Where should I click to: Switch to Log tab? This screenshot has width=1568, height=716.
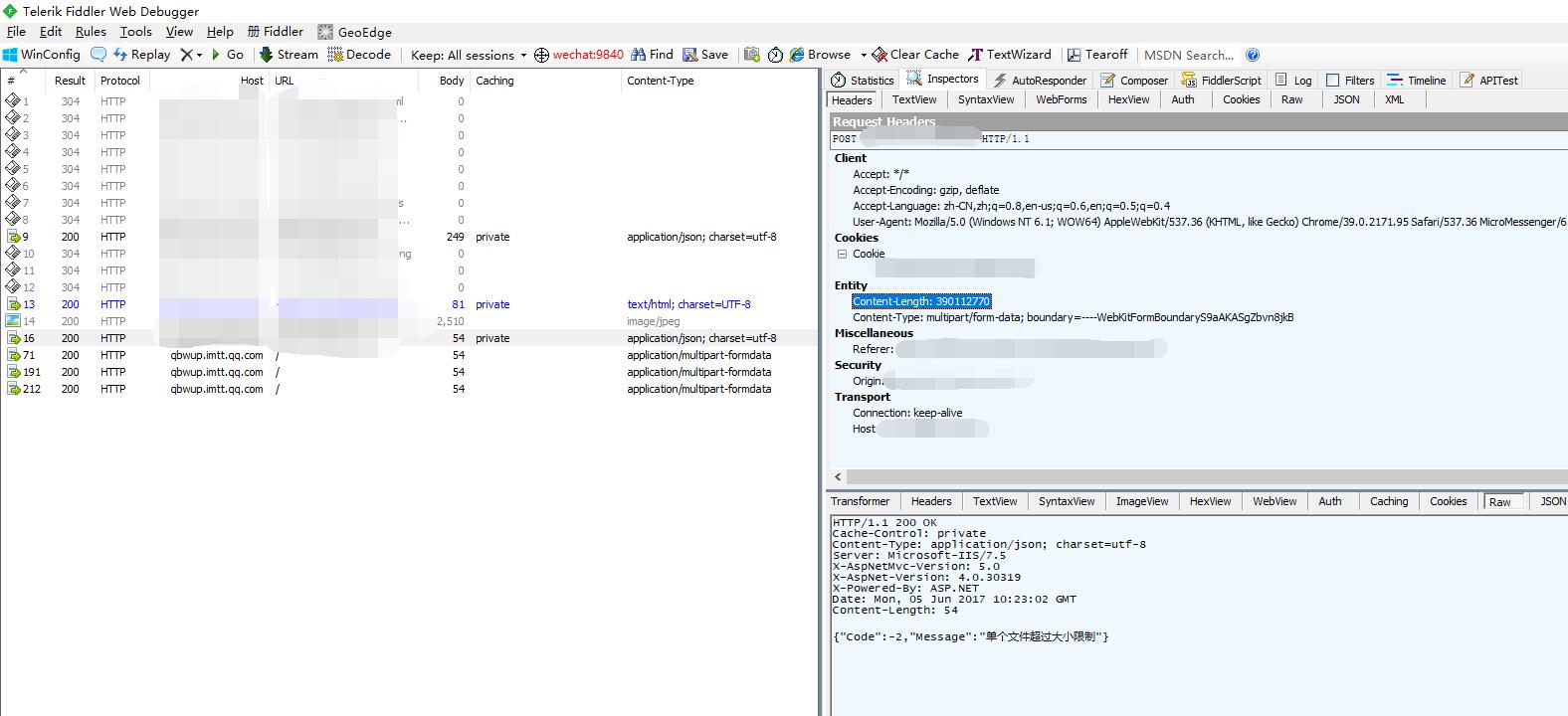tap(1293, 81)
